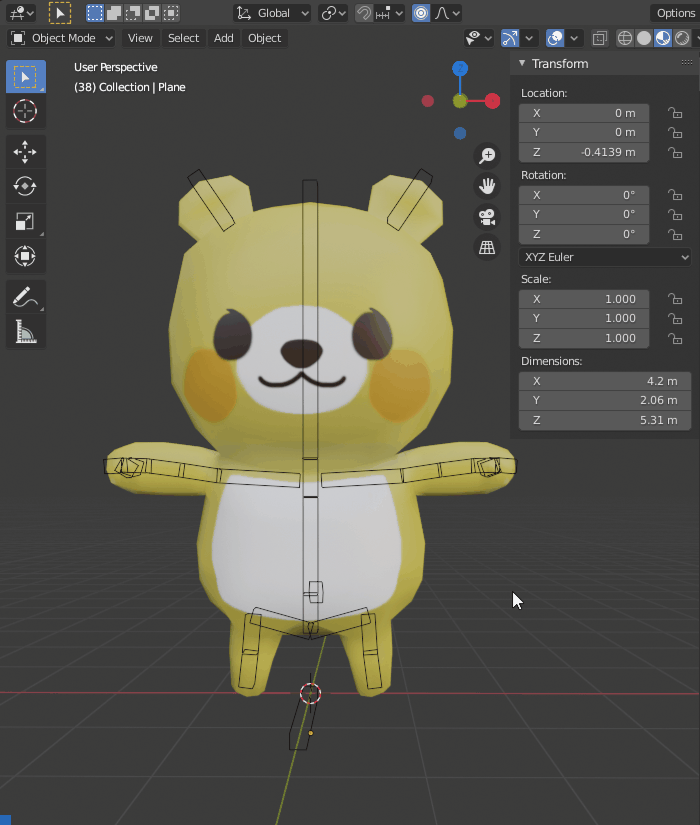Viewport: 700px width, 825px height.
Task: Open the Global transform orientation dropdown
Action: (272, 13)
